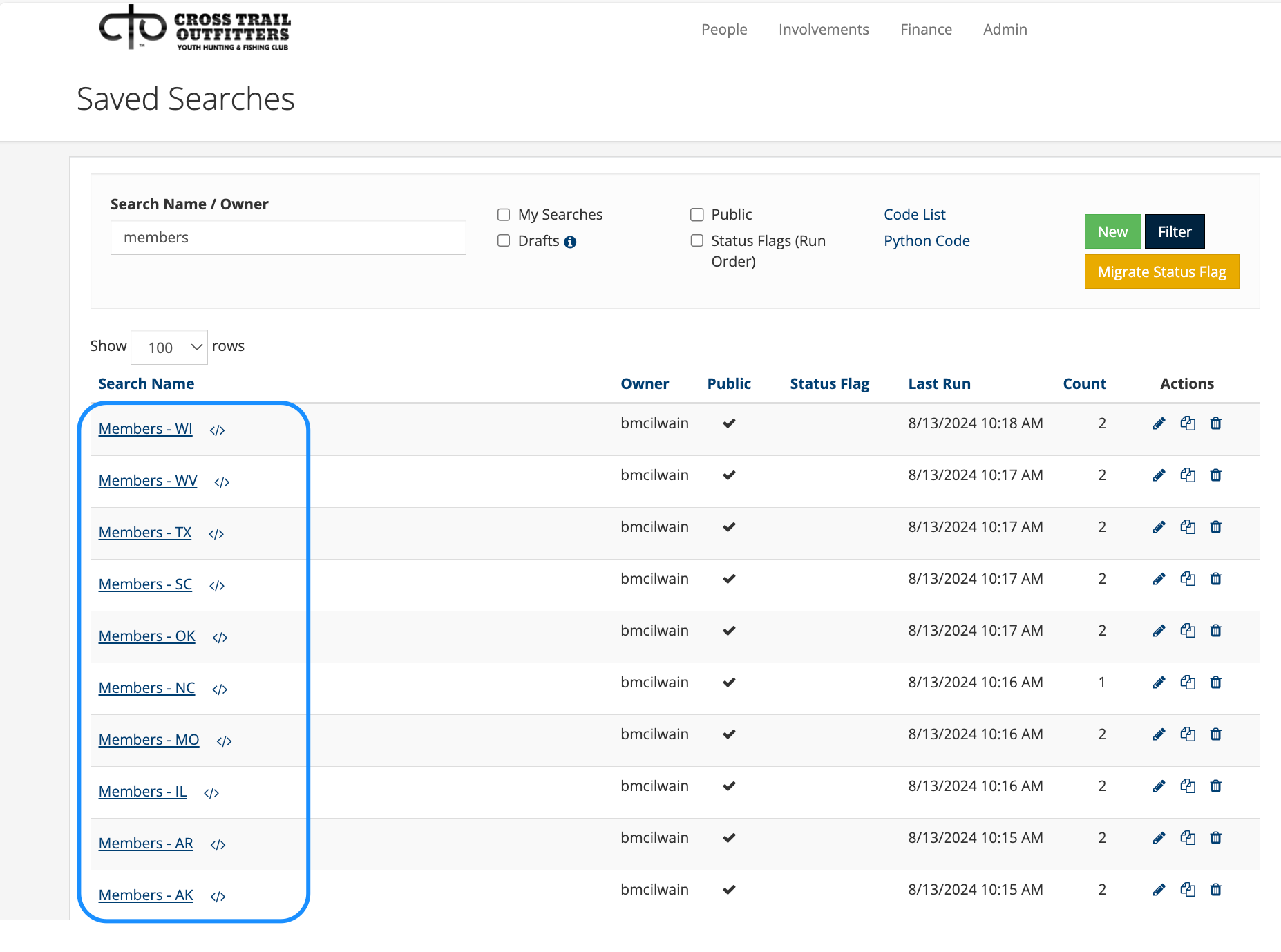Open the Python Code link
Screen dimensions: 1281x952
click(927, 241)
